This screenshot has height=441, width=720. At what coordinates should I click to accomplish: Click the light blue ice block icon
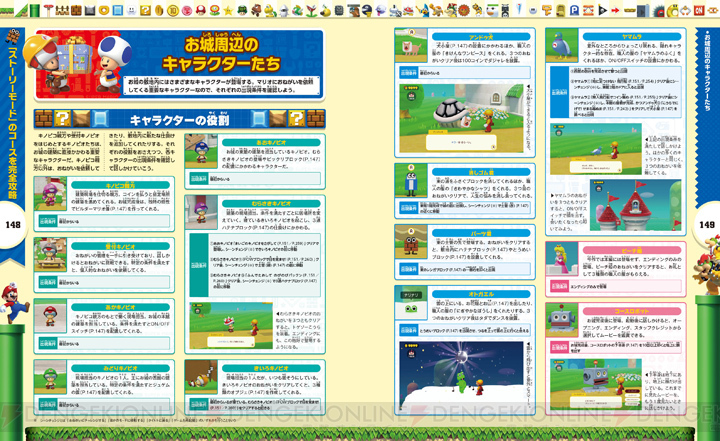(x=118, y=10)
